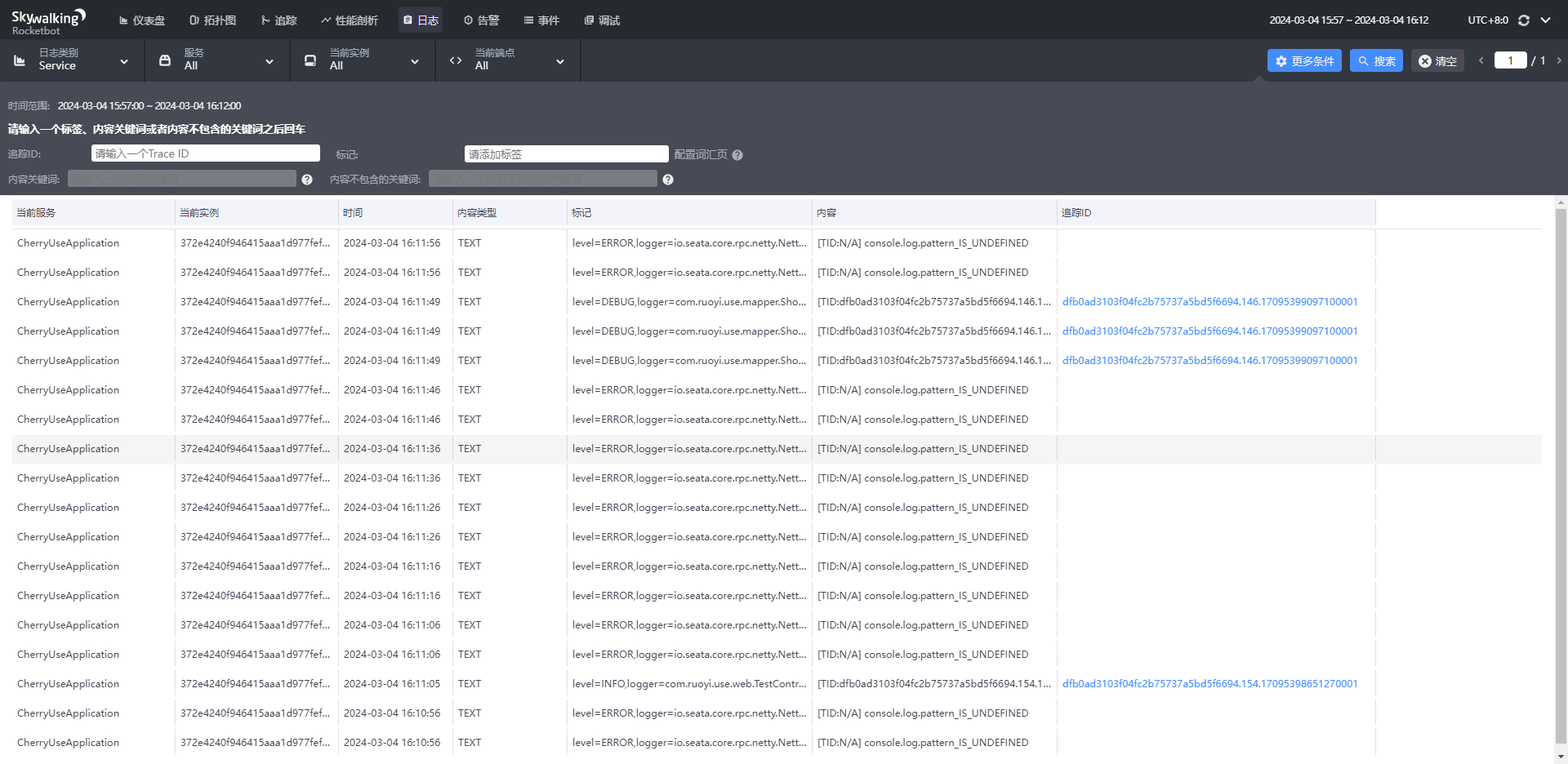
Task: Open the 当前实例 All dropdown
Action: click(363, 60)
